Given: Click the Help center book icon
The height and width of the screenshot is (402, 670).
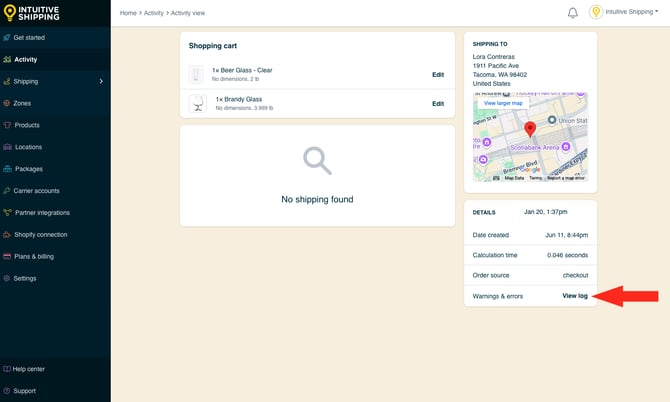Looking at the screenshot, I should tap(6, 369).
